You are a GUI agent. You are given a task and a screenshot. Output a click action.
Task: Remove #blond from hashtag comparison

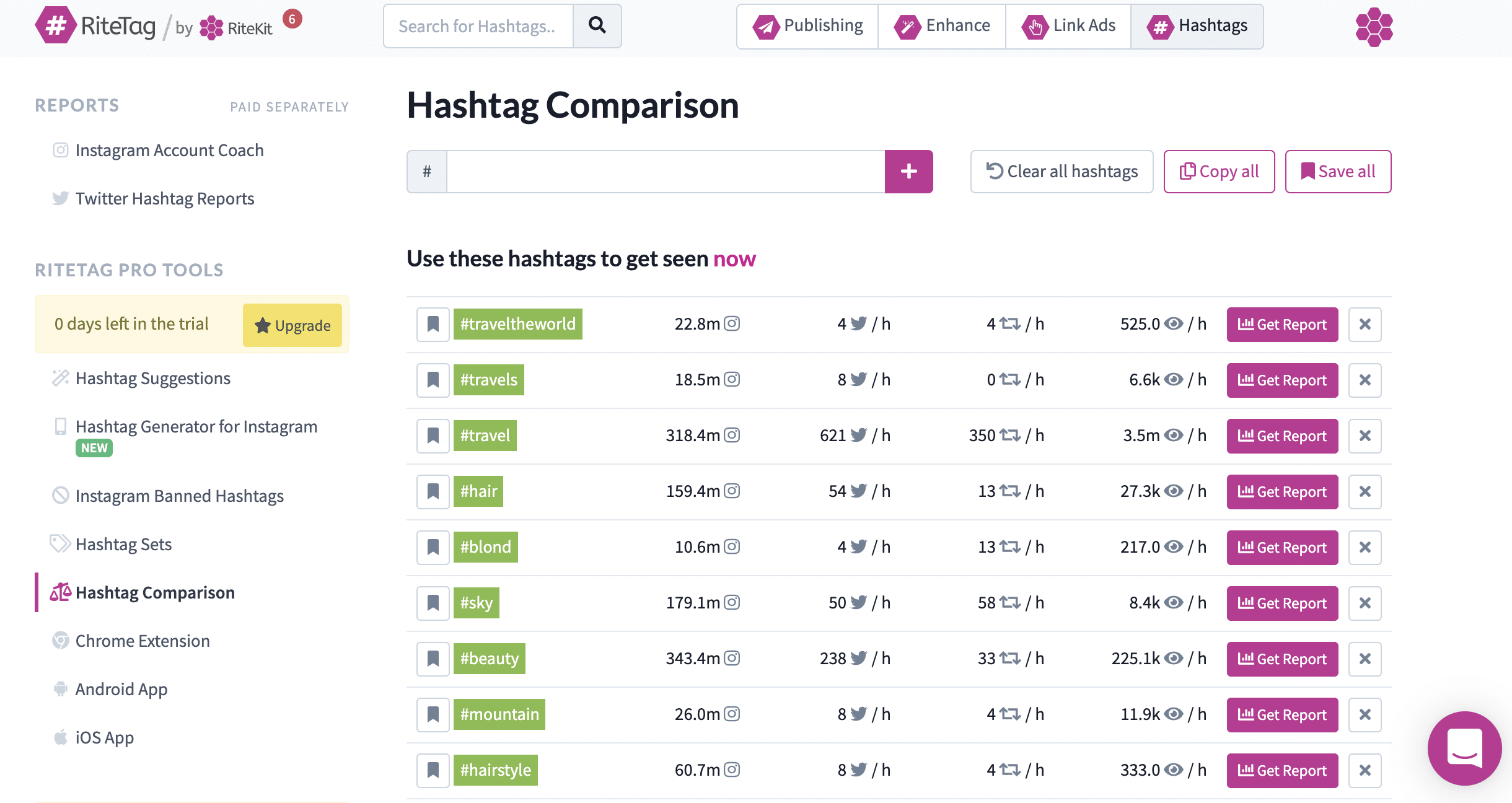tap(1364, 547)
